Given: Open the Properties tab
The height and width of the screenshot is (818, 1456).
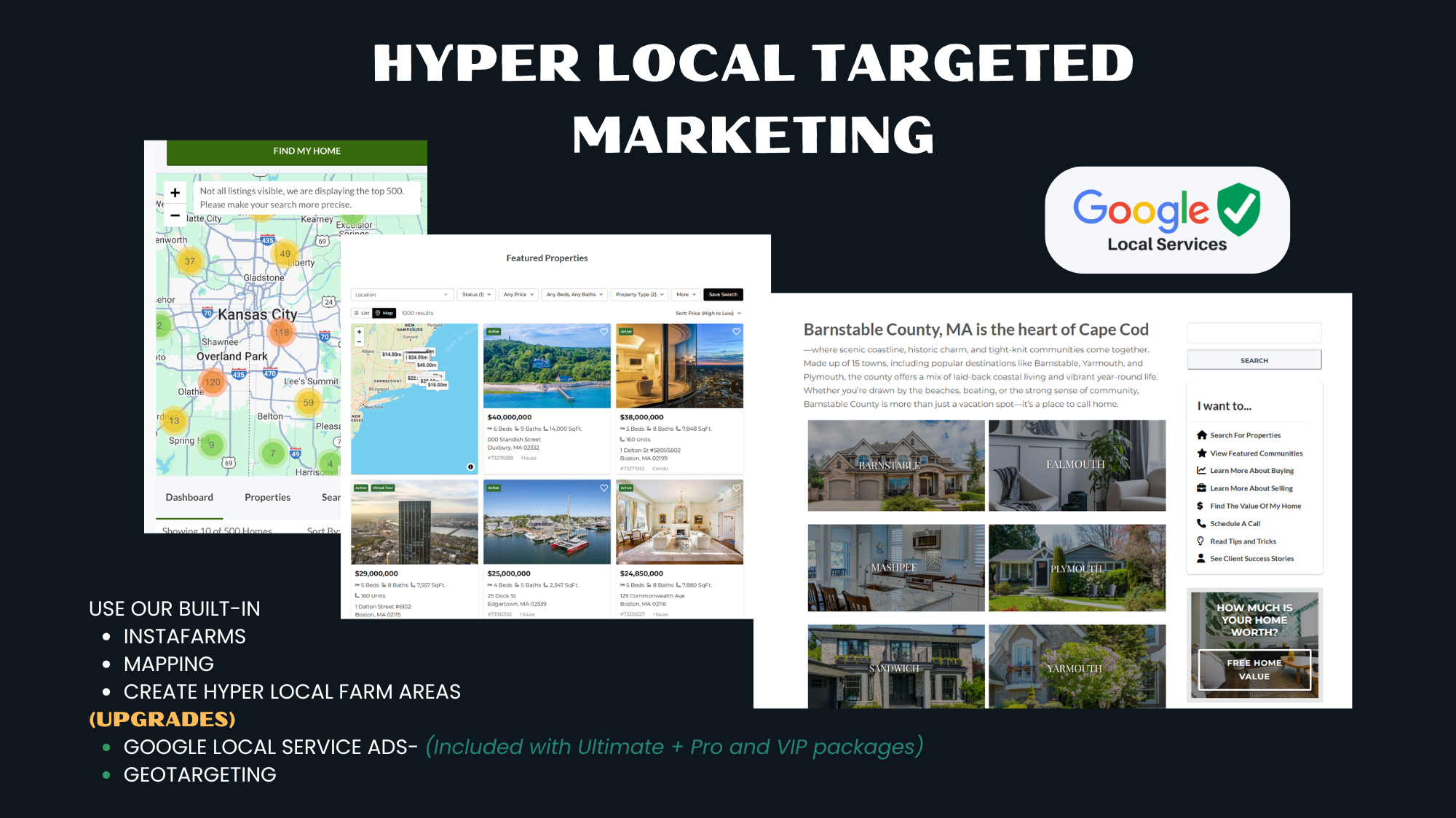Looking at the screenshot, I should [267, 498].
